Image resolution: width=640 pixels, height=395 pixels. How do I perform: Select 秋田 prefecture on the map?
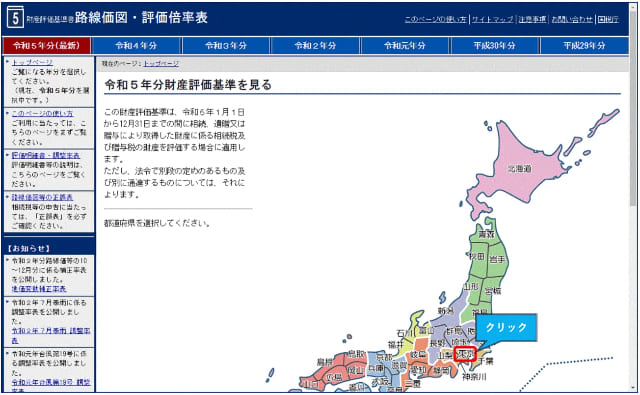(477, 257)
